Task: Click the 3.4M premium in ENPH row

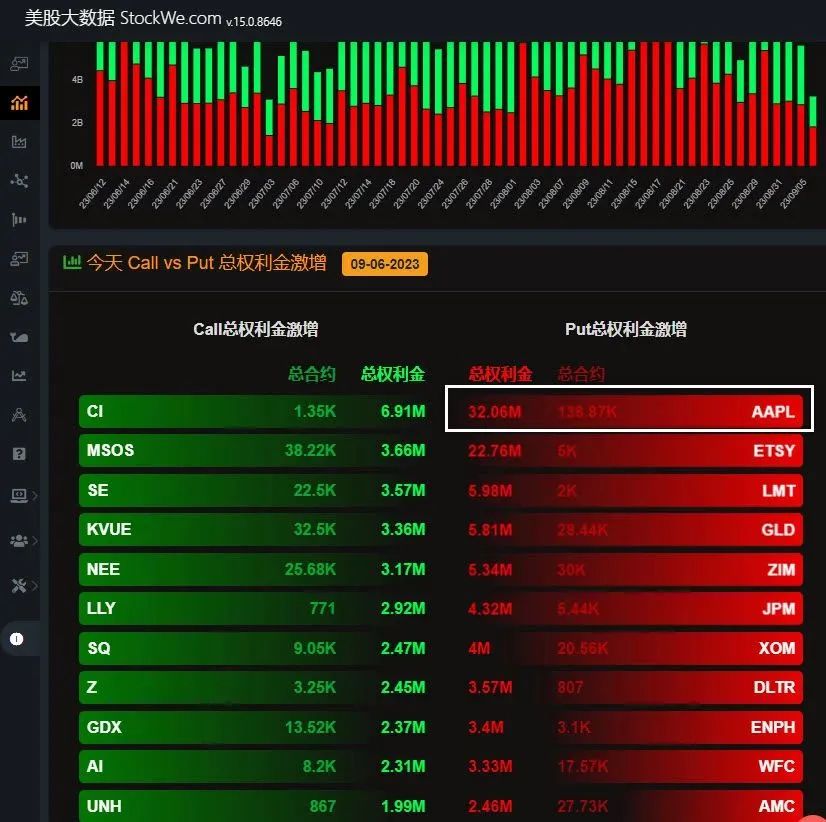Action: click(486, 727)
